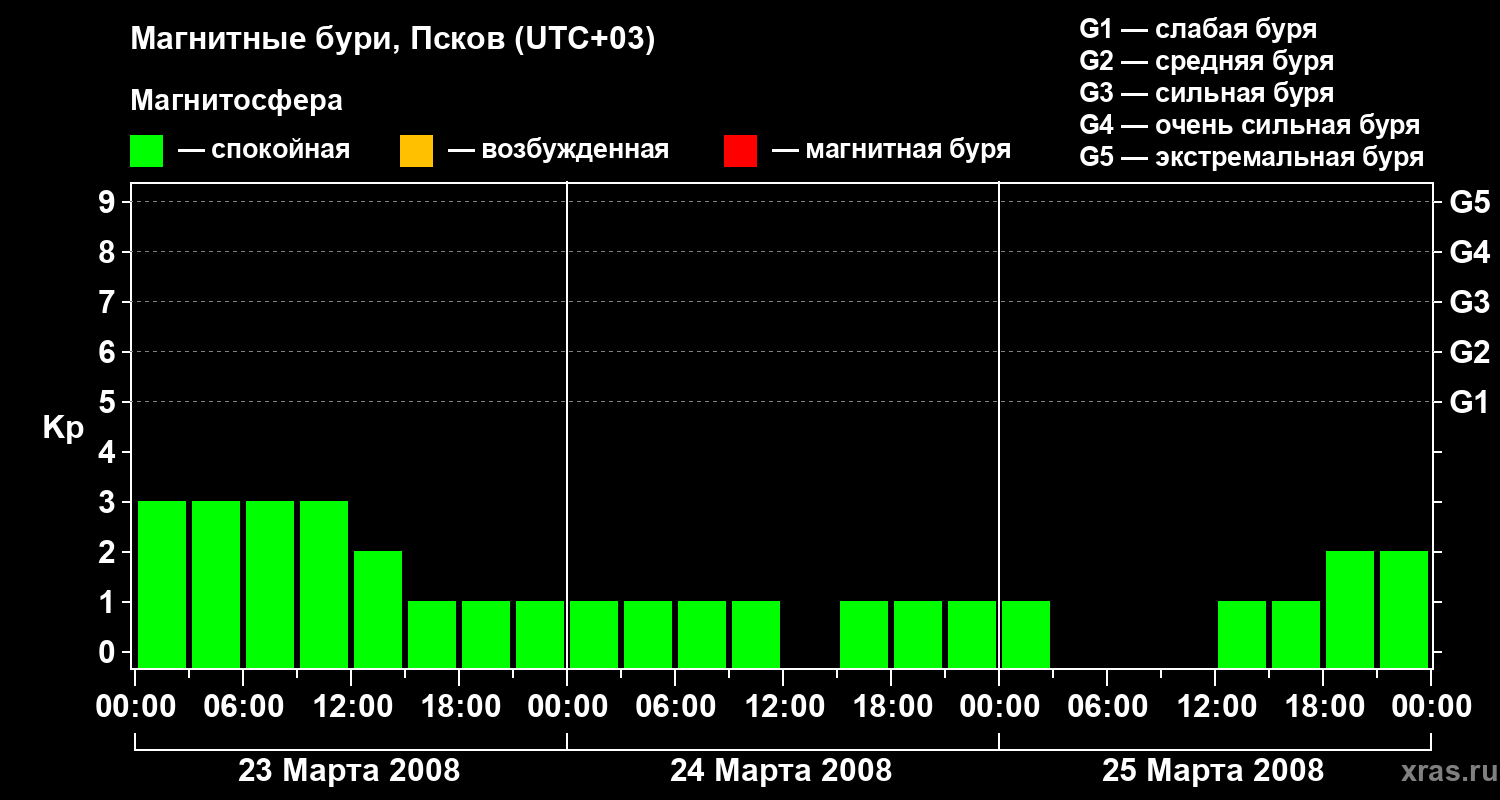The image size is (1500, 800).
Task: Select the '24 Марта 2008' date label
Action: coord(781,771)
